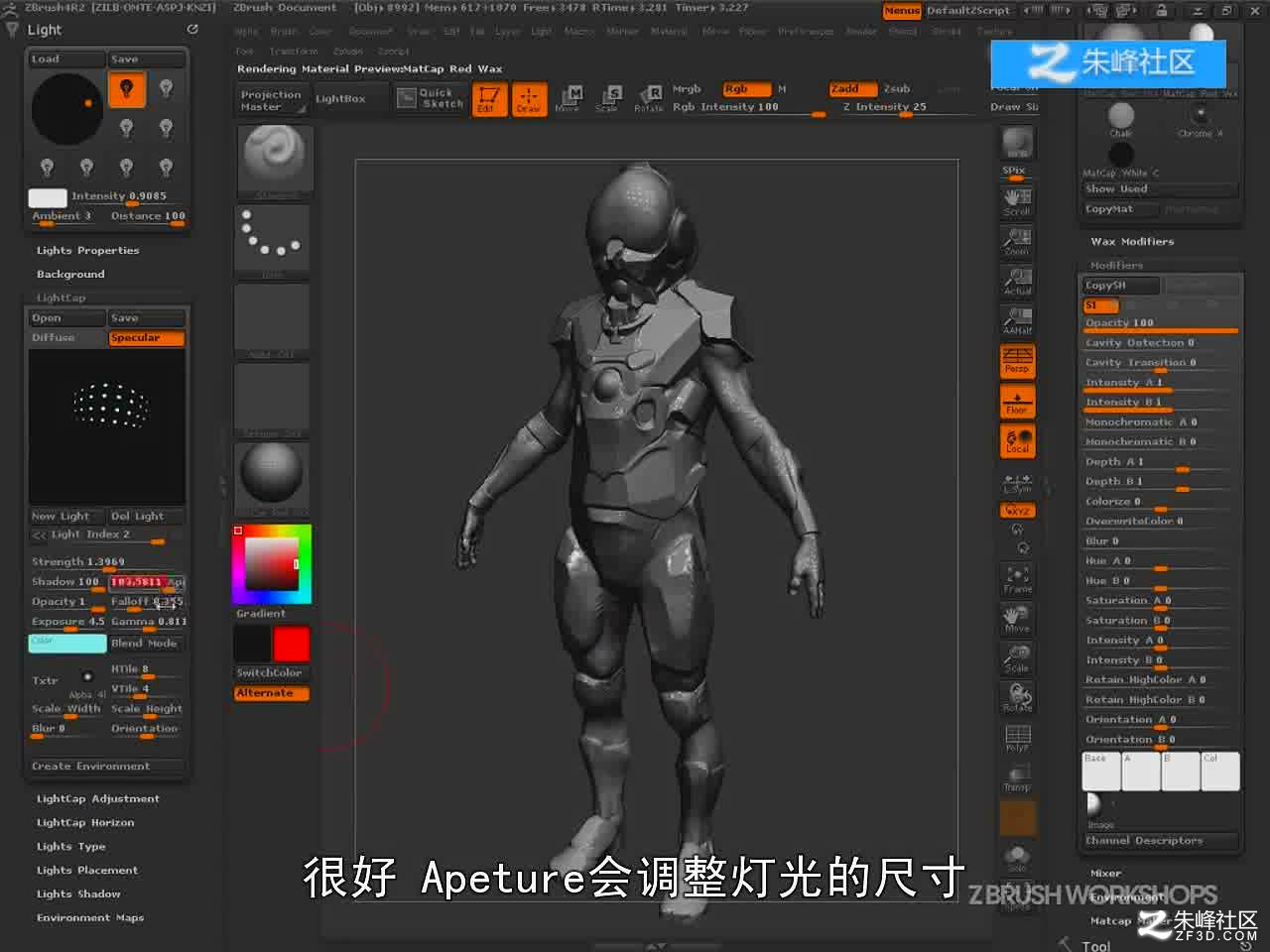This screenshot has height=952, width=1270.
Task: Toggle Zadd sculpt mode
Action: [853, 89]
